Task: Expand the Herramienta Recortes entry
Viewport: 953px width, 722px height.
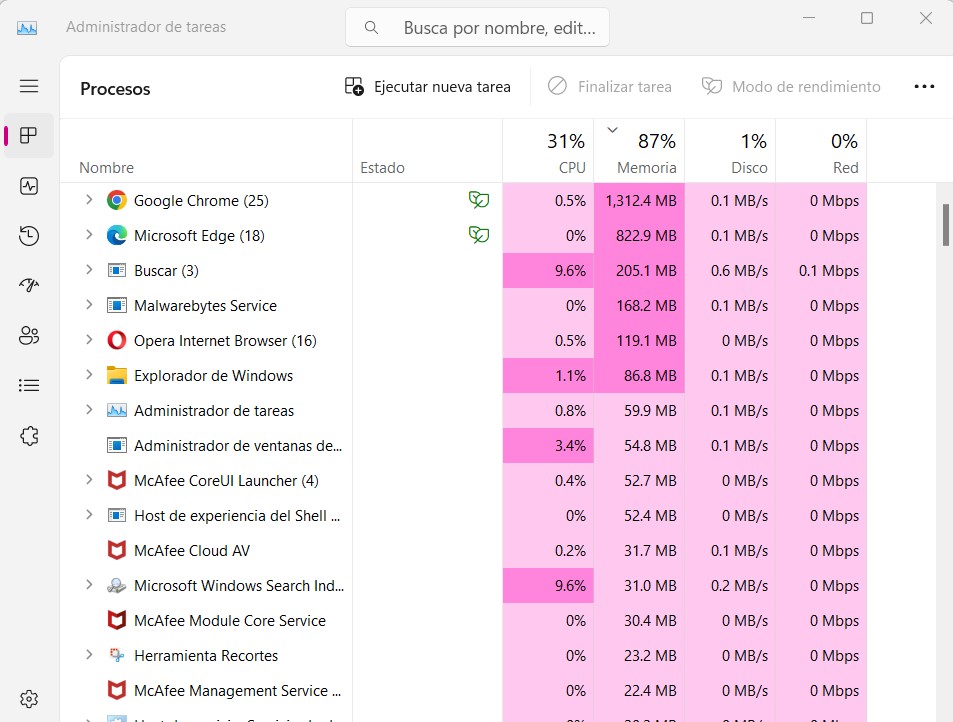Action: pos(89,655)
